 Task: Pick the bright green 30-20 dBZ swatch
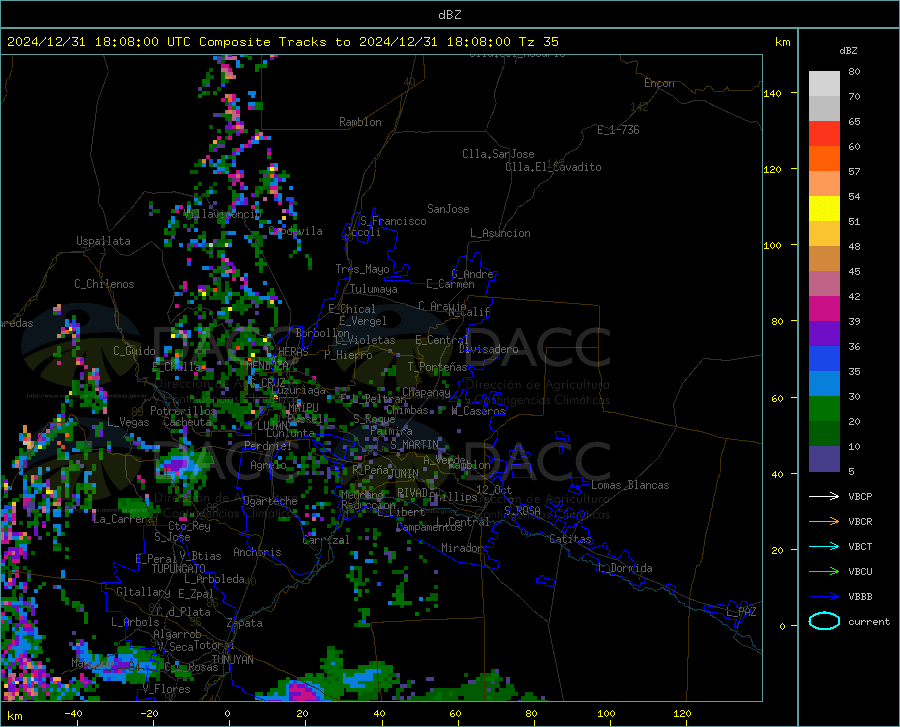pos(824,409)
